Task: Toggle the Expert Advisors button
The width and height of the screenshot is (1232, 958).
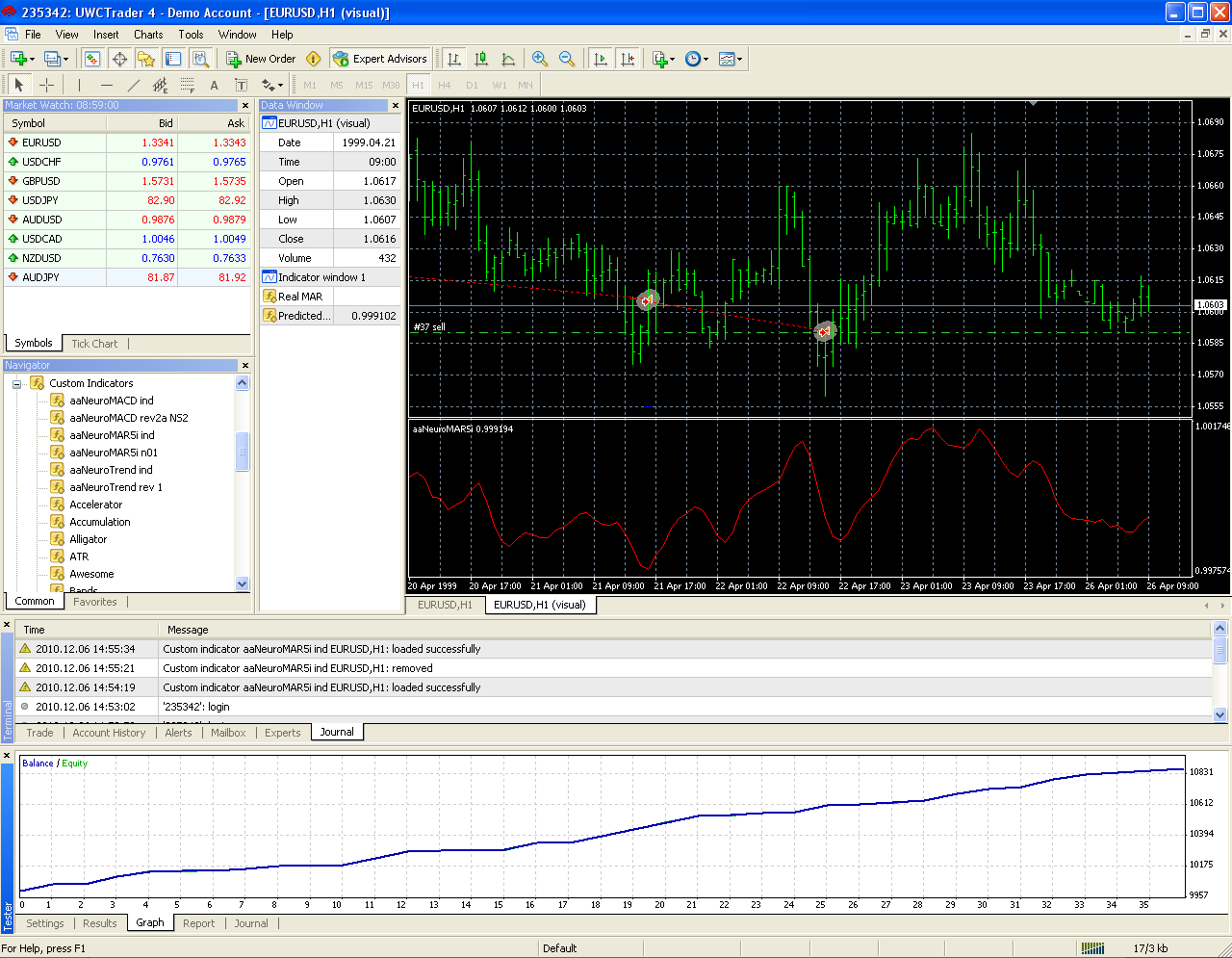Action: click(379, 59)
